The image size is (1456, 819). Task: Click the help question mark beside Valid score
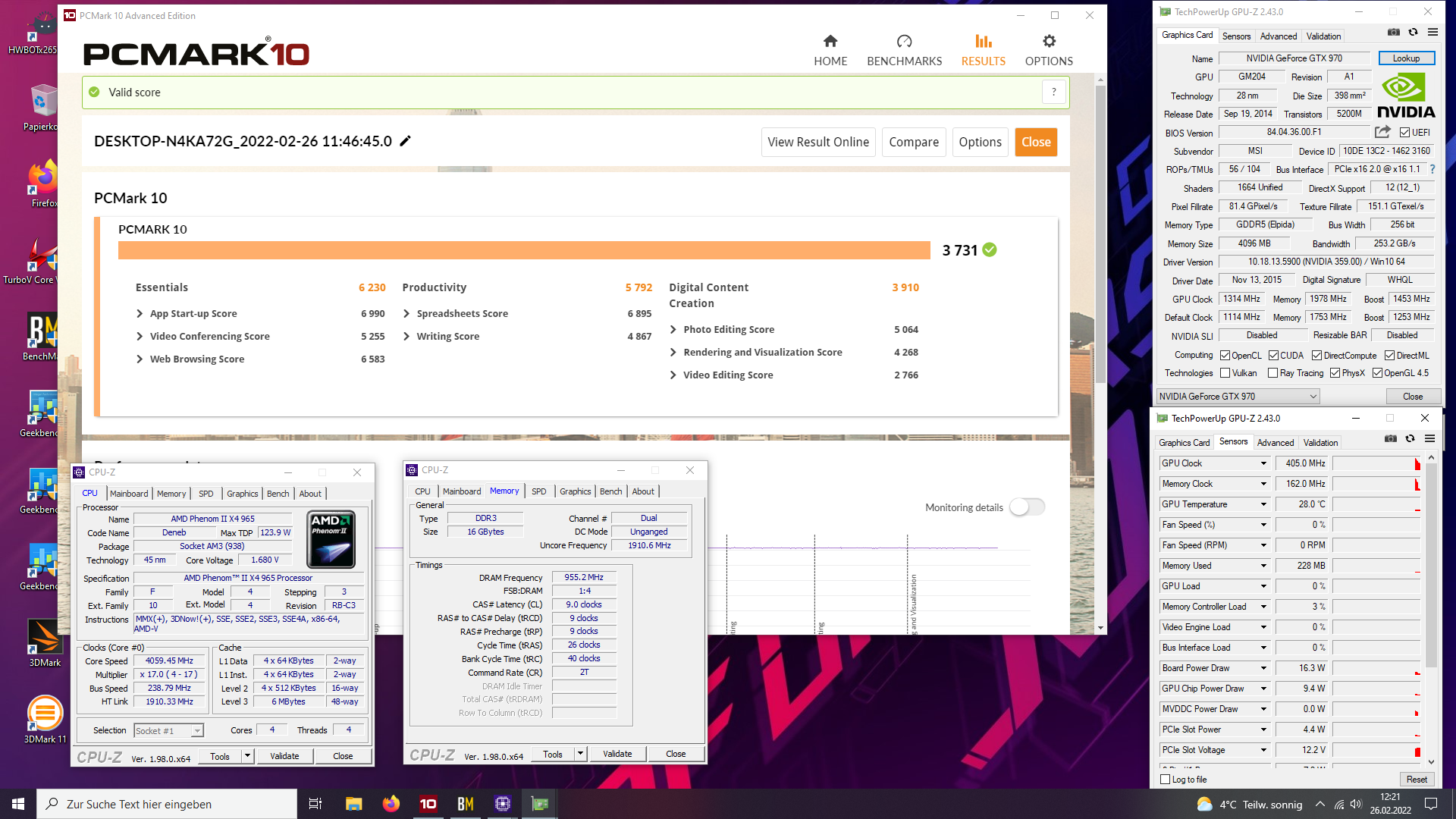click(x=1054, y=93)
